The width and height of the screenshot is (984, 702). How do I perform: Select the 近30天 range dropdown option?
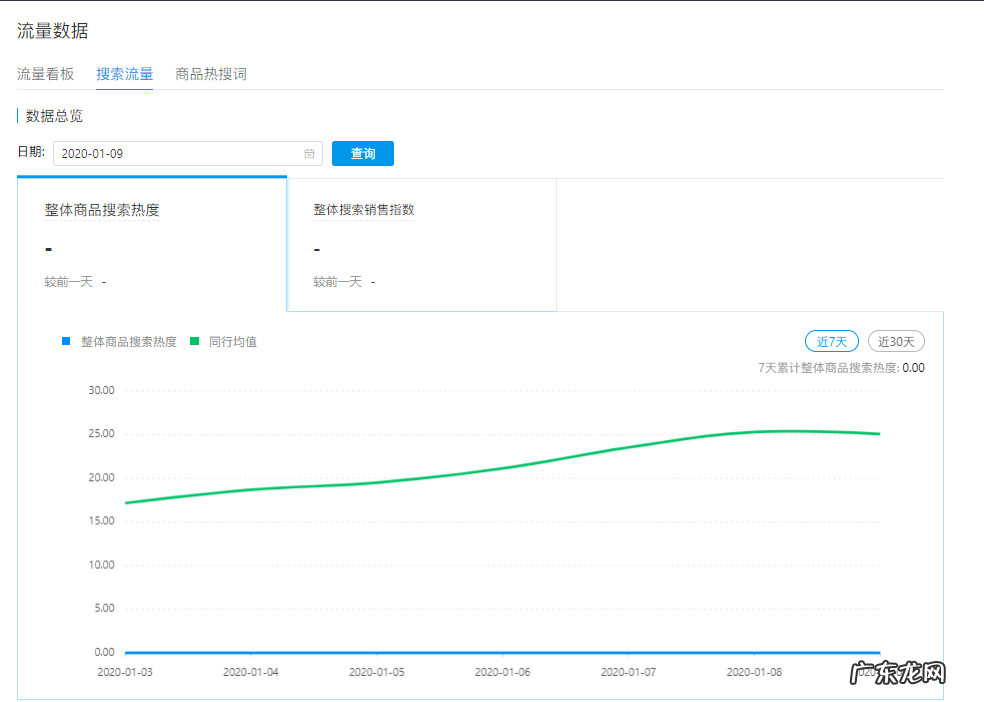tap(896, 341)
